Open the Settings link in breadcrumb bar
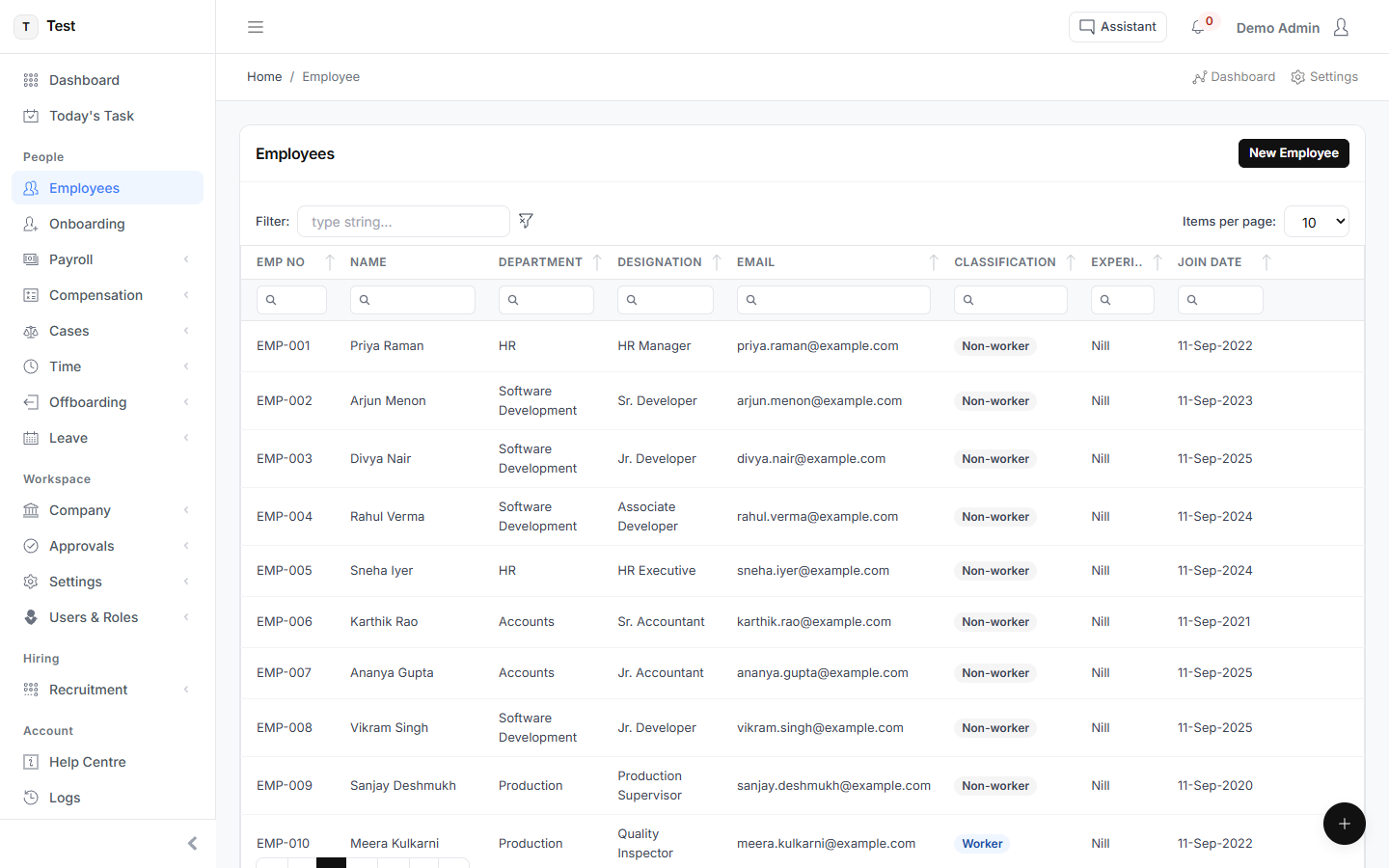1389x868 pixels. [1324, 77]
